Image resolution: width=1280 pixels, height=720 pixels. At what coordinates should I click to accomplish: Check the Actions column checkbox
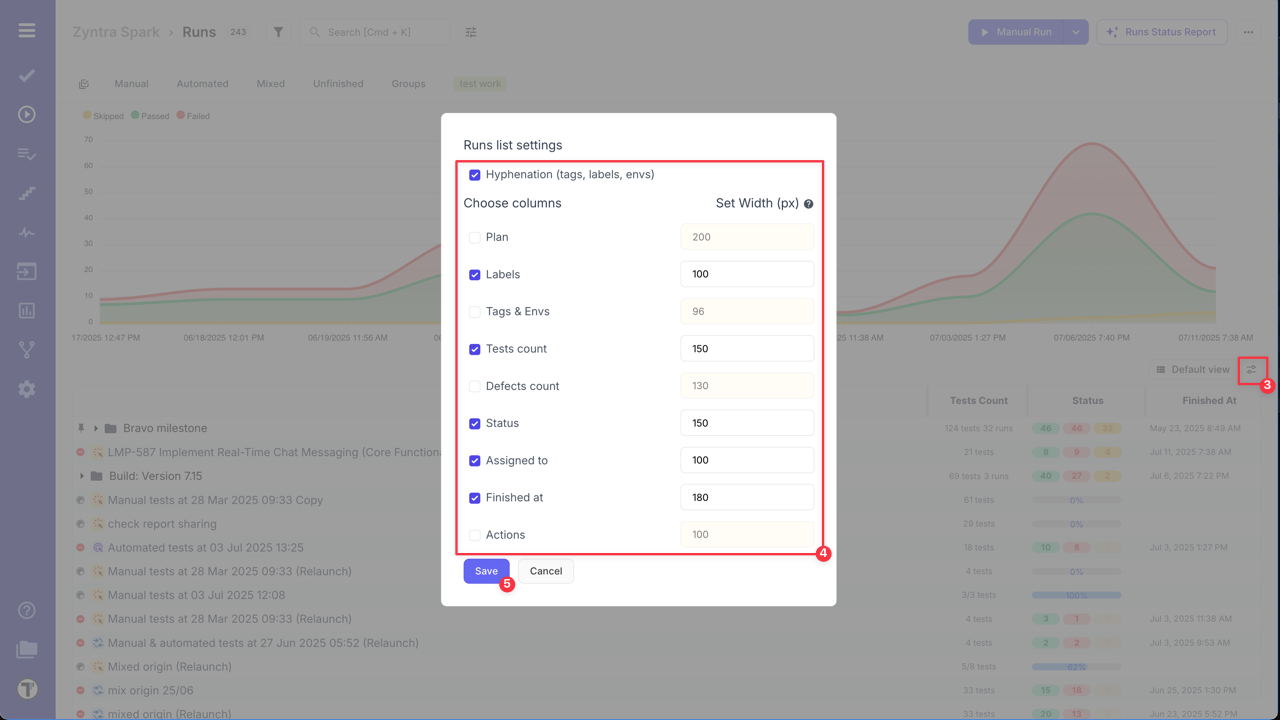pos(474,535)
